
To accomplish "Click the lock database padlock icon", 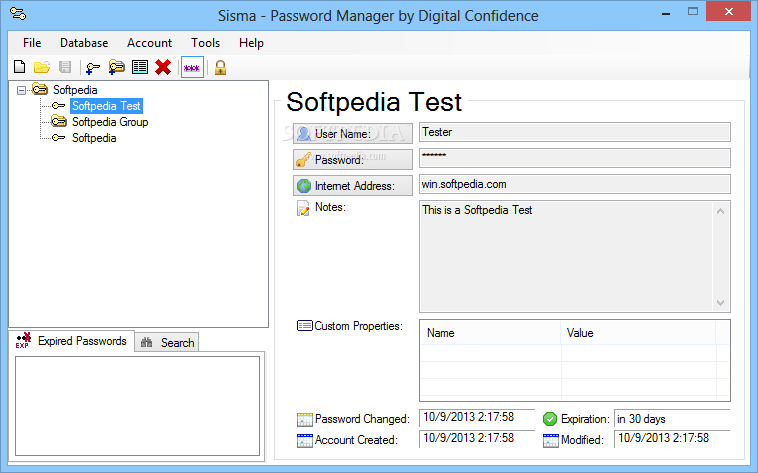I will pyautogui.click(x=220, y=67).
